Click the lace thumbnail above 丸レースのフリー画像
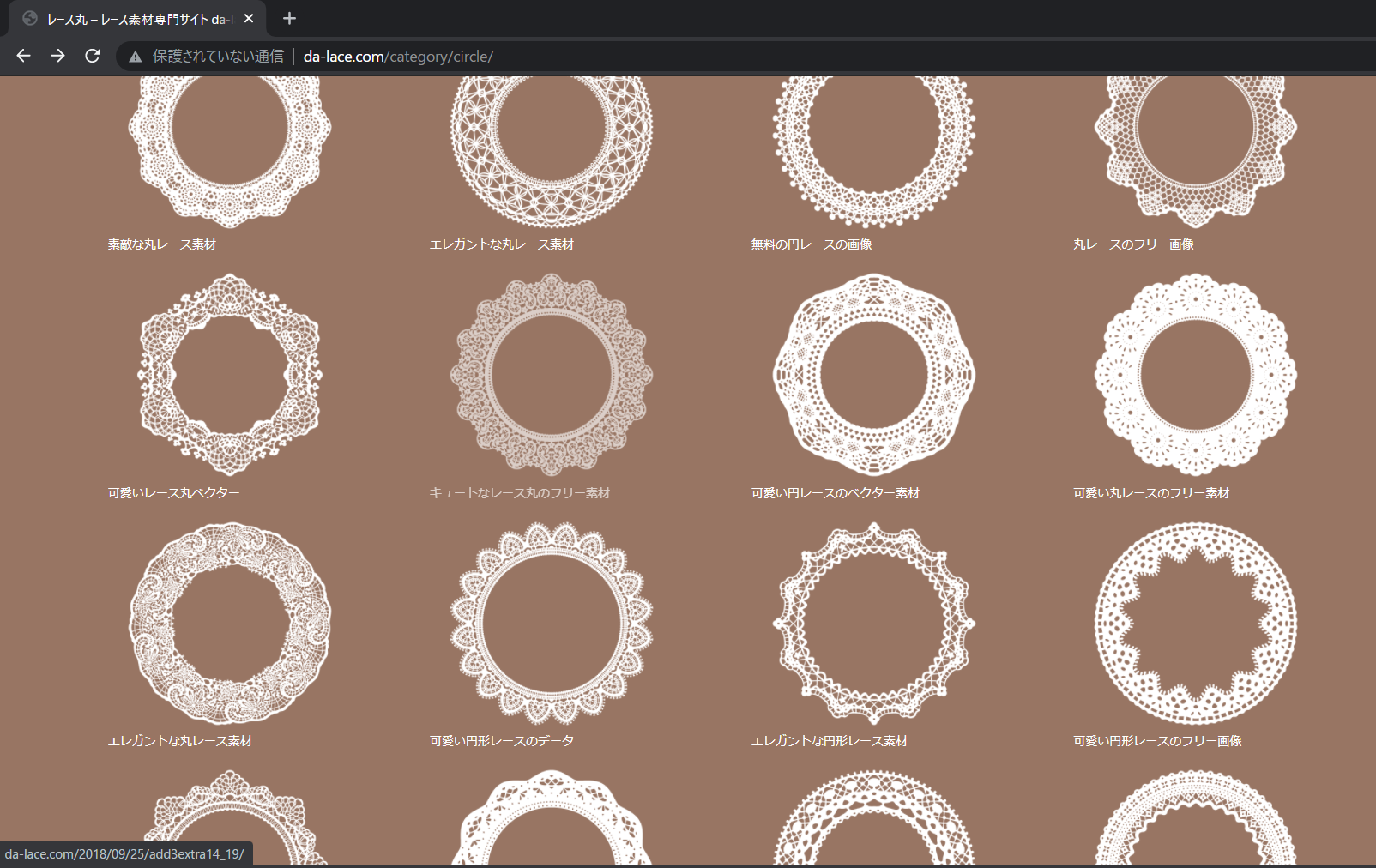Viewport: 1376px width, 868px height. [x=1196, y=152]
